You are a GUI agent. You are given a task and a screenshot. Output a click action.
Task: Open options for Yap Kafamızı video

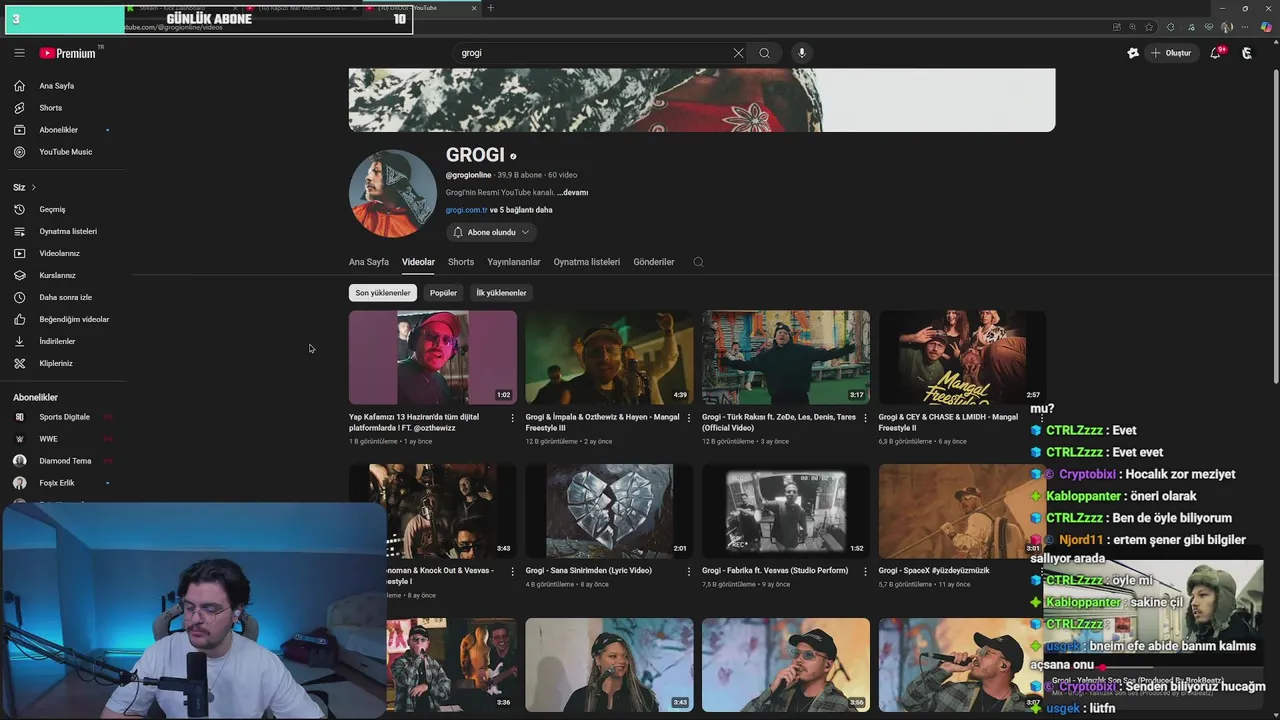point(512,418)
